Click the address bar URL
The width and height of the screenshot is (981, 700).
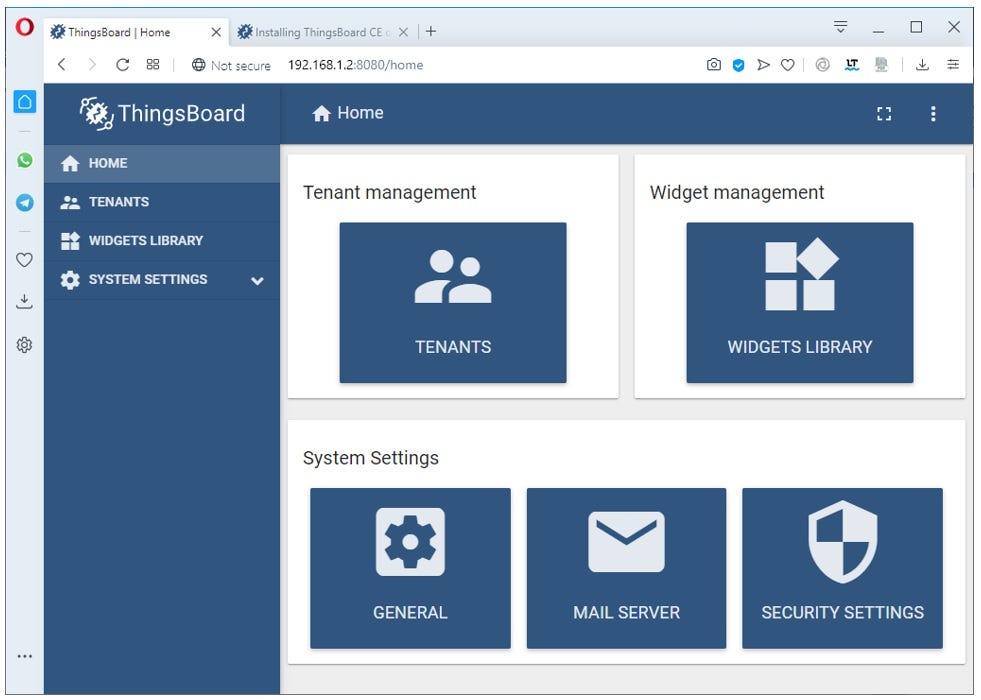(x=355, y=65)
